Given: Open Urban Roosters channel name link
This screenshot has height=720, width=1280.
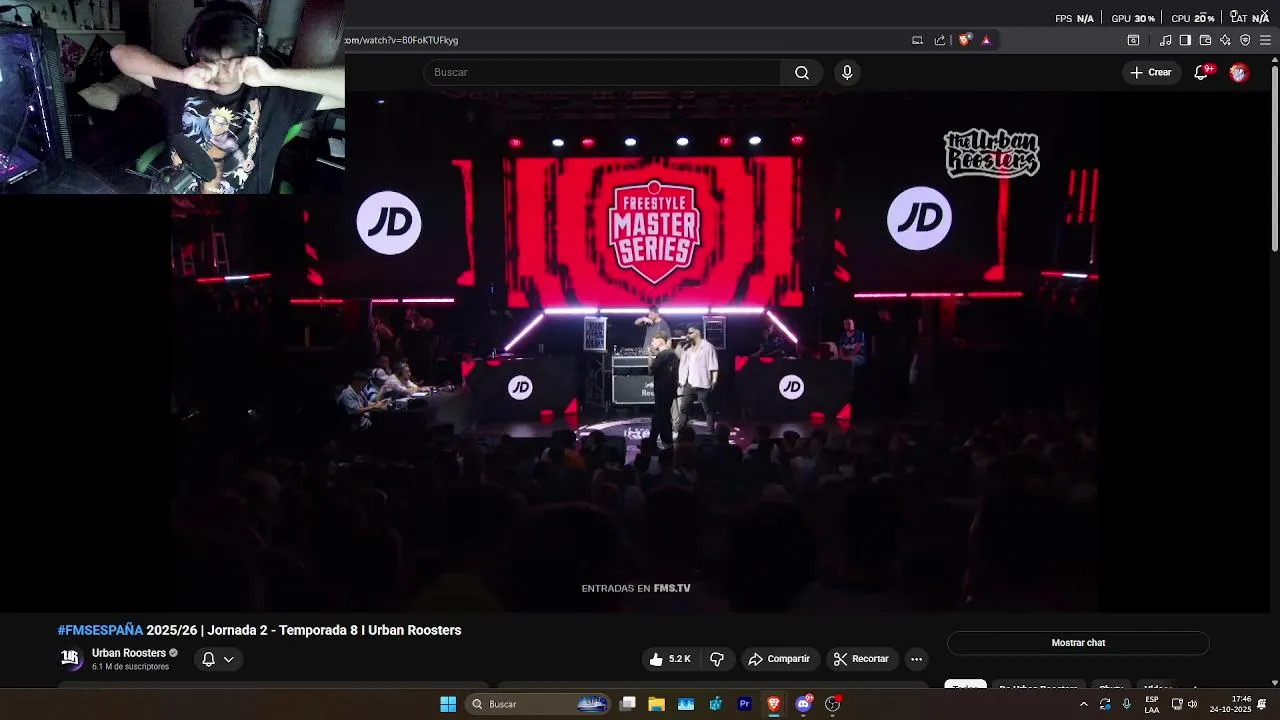Looking at the screenshot, I should tap(129, 653).
